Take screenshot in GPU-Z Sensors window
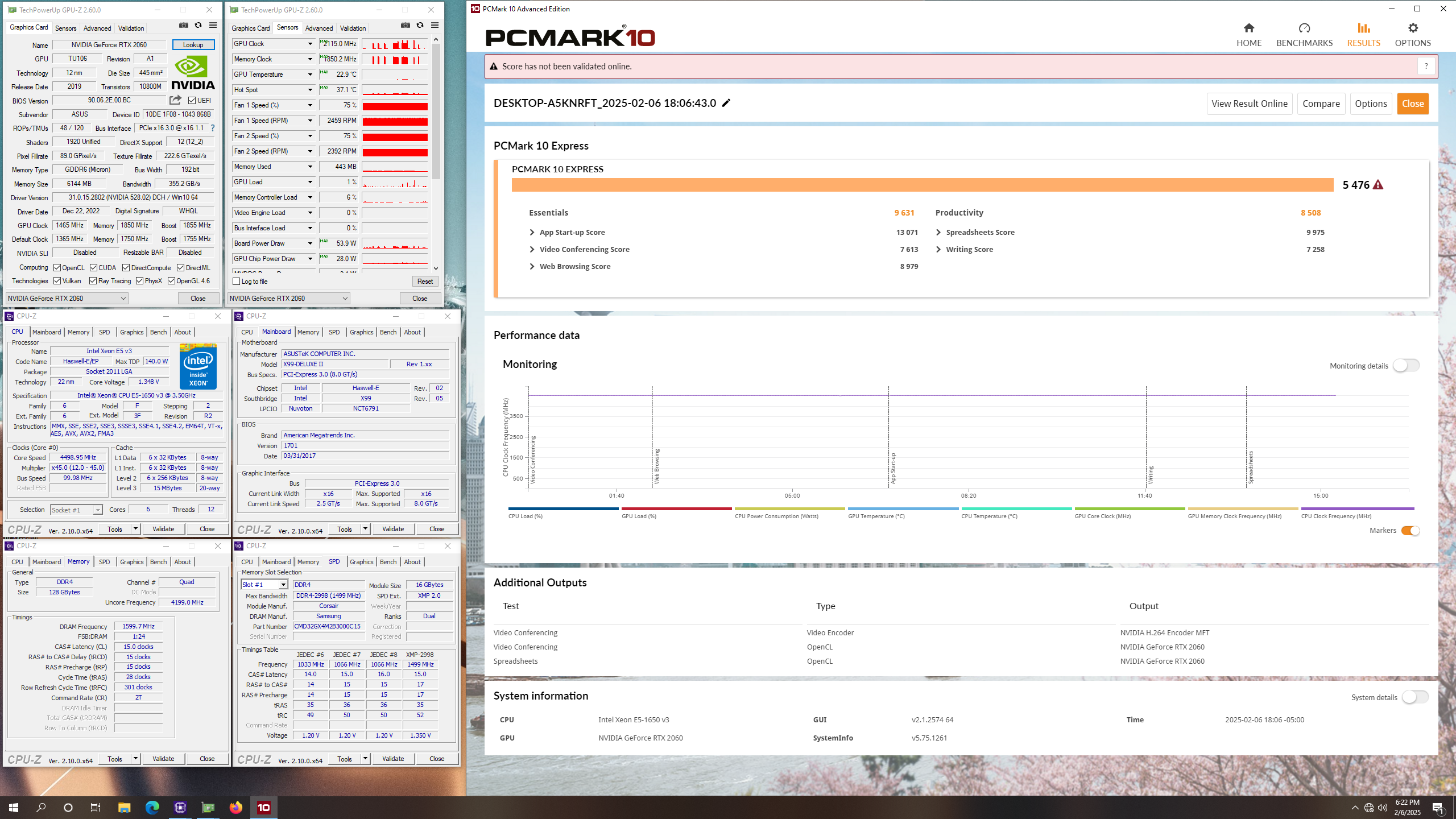 point(406,26)
